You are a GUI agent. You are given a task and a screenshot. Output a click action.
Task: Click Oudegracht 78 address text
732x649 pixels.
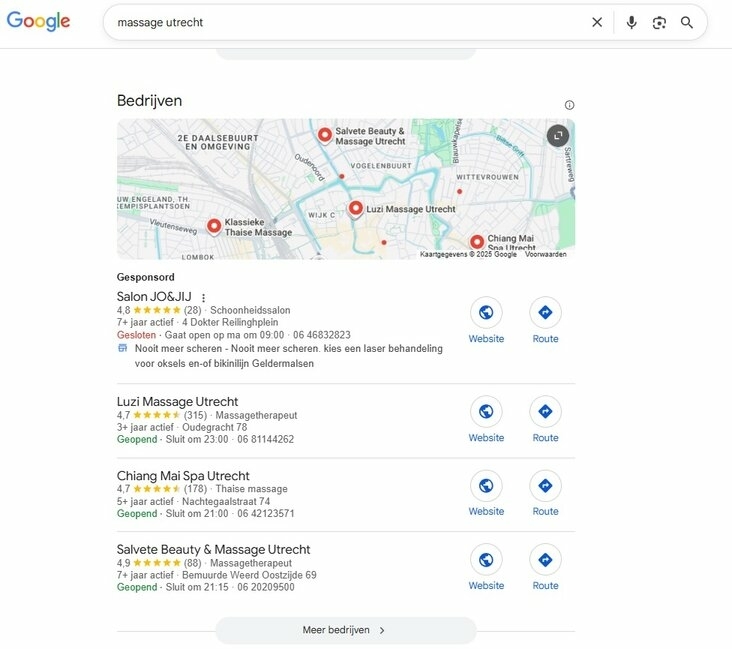click(x=215, y=427)
